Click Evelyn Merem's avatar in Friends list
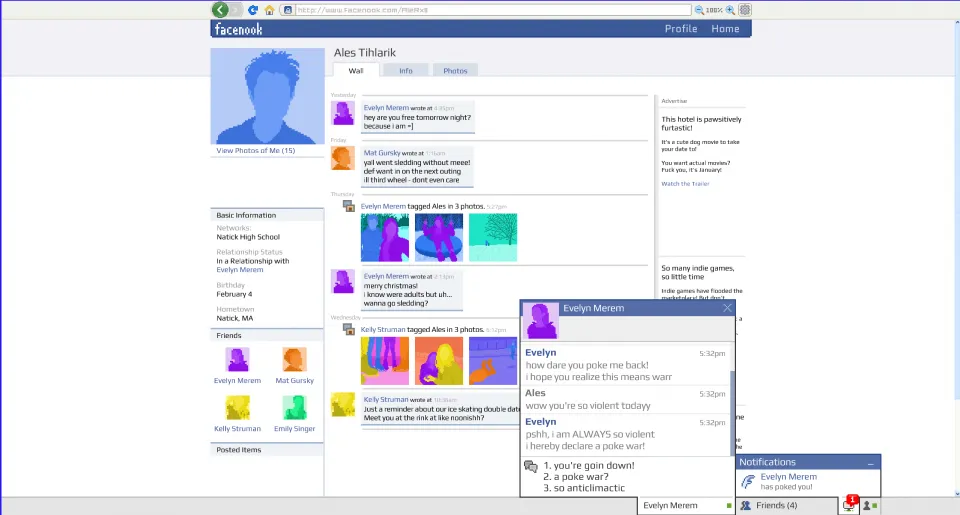The width and height of the screenshot is (960, 515). click(237, 359)
